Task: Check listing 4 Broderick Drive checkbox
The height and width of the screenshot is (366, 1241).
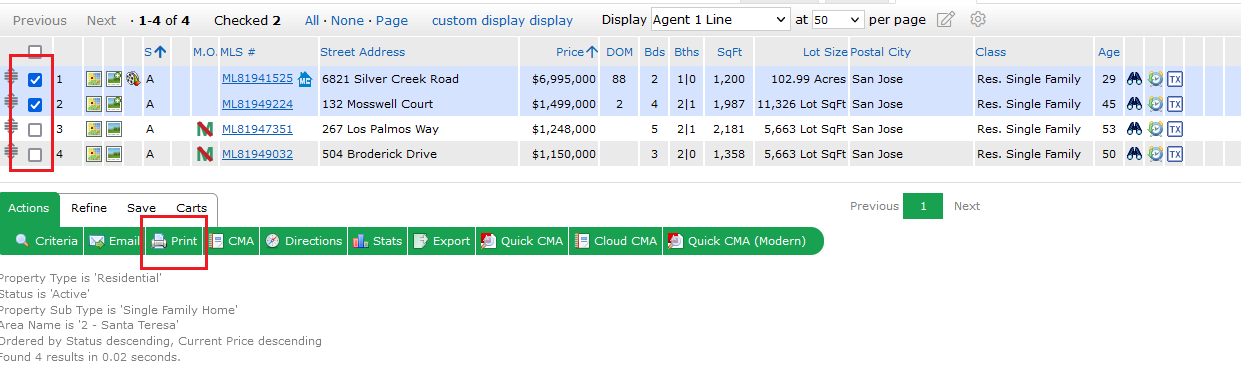Action: [35, 155]
